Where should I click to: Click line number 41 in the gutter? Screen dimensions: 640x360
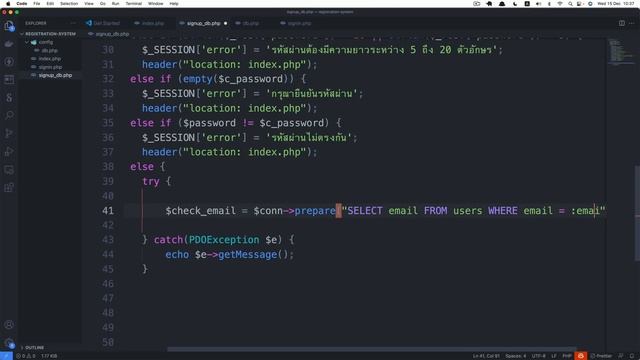[x=108, y=211]
